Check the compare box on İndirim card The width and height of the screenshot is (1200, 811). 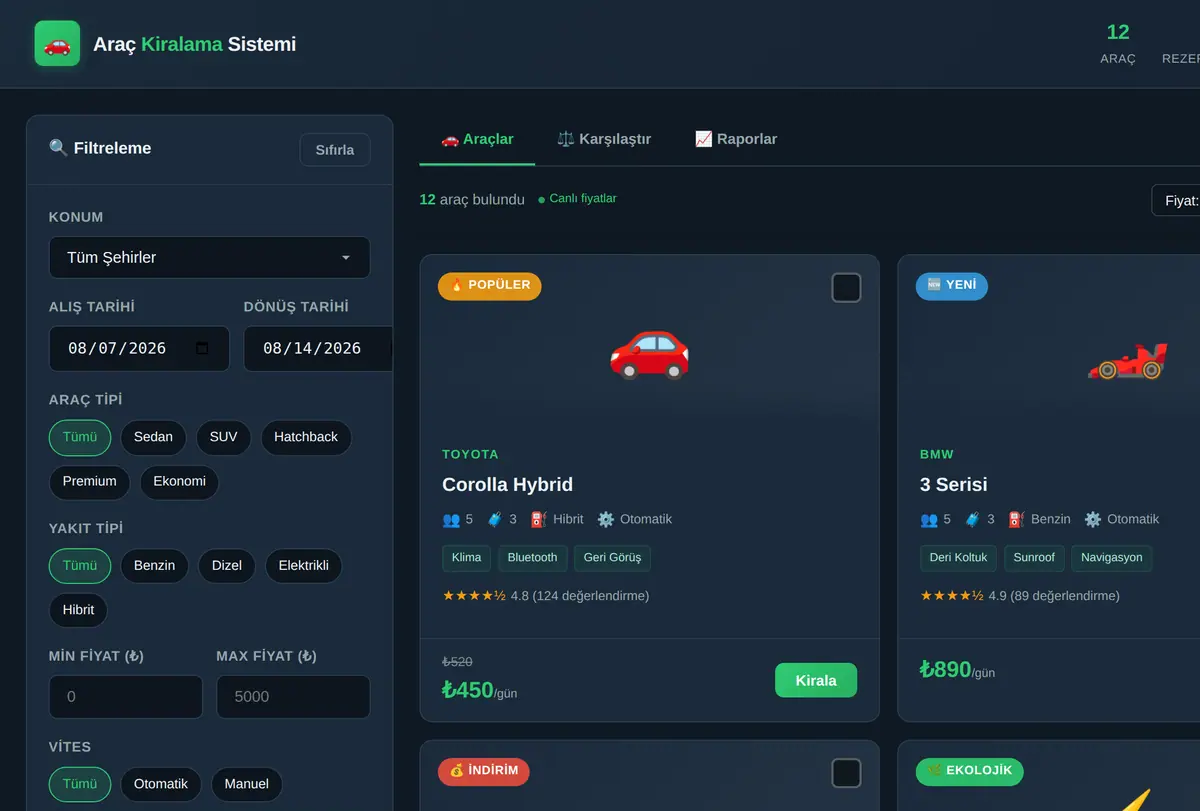[x=846, y=773]
